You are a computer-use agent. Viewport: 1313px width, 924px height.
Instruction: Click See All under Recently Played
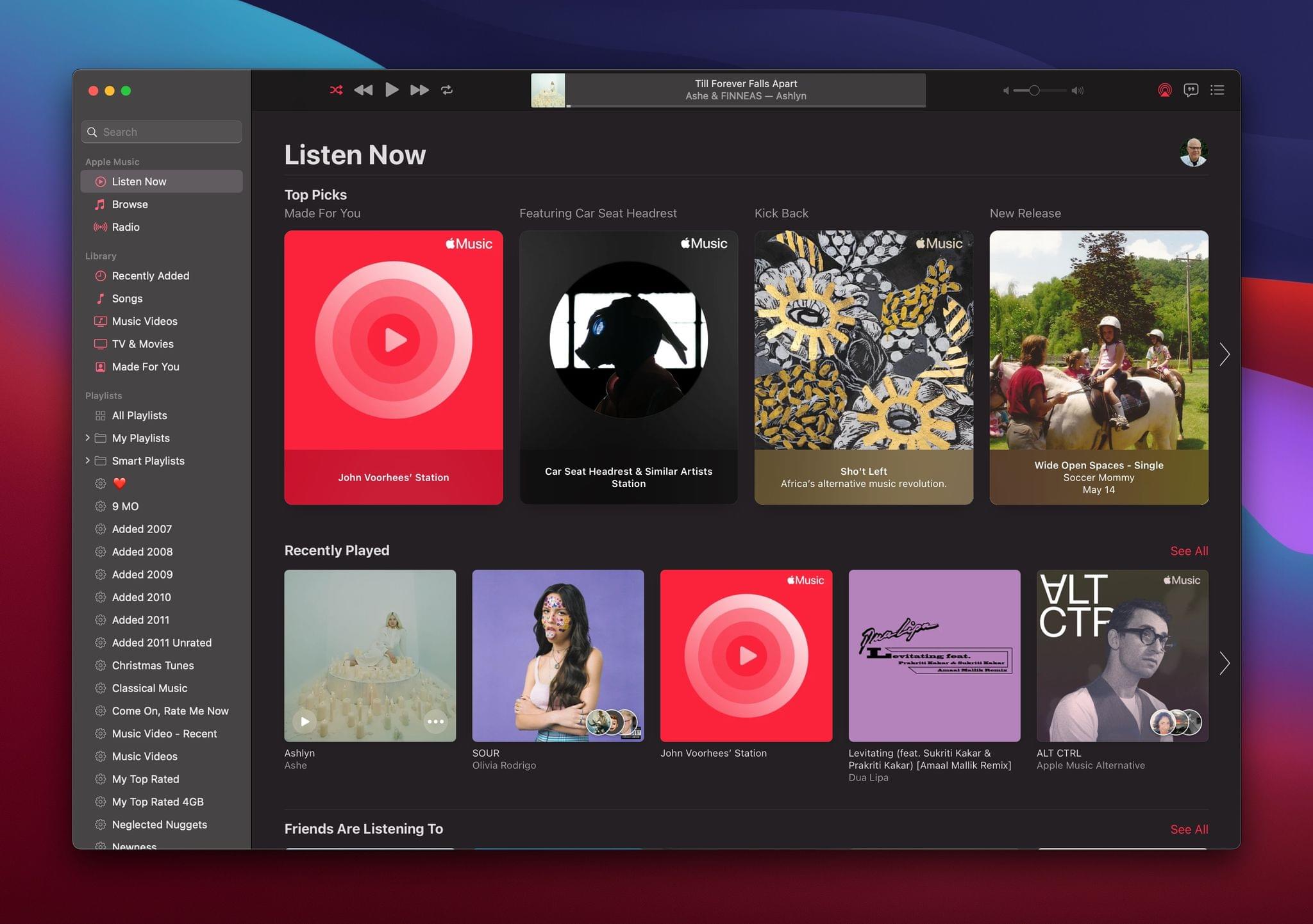click(x=1189, y=550)
